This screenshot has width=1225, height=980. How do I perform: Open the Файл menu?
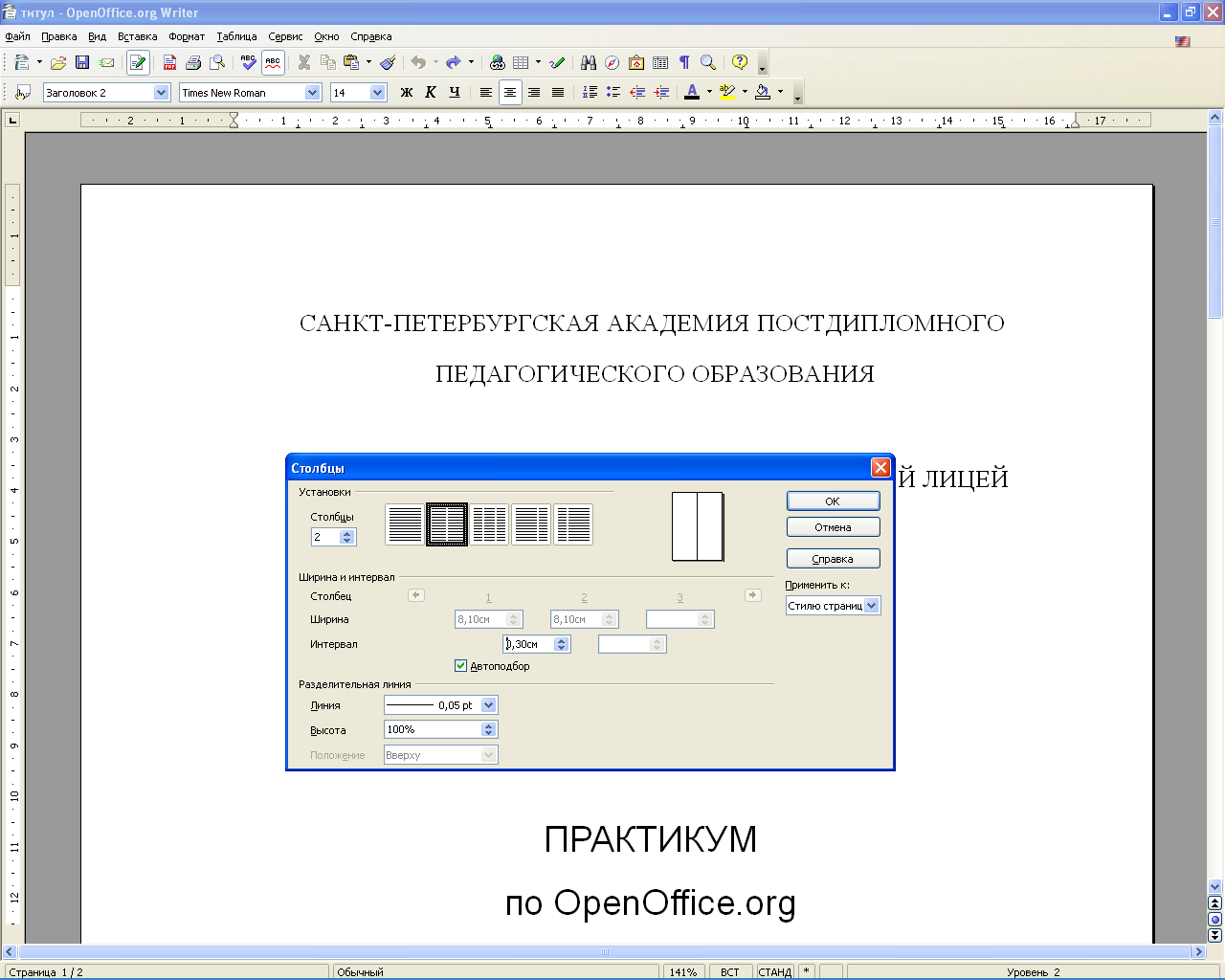pos(17,36)
